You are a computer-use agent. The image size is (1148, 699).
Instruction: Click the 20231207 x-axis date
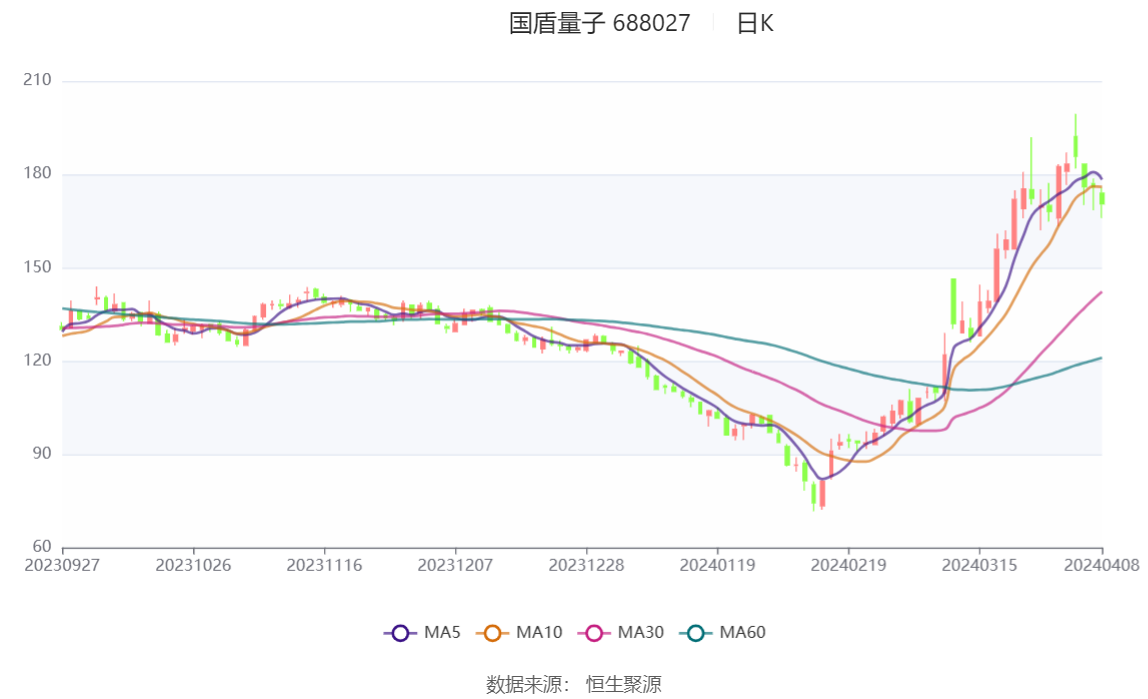click(455, 565)
